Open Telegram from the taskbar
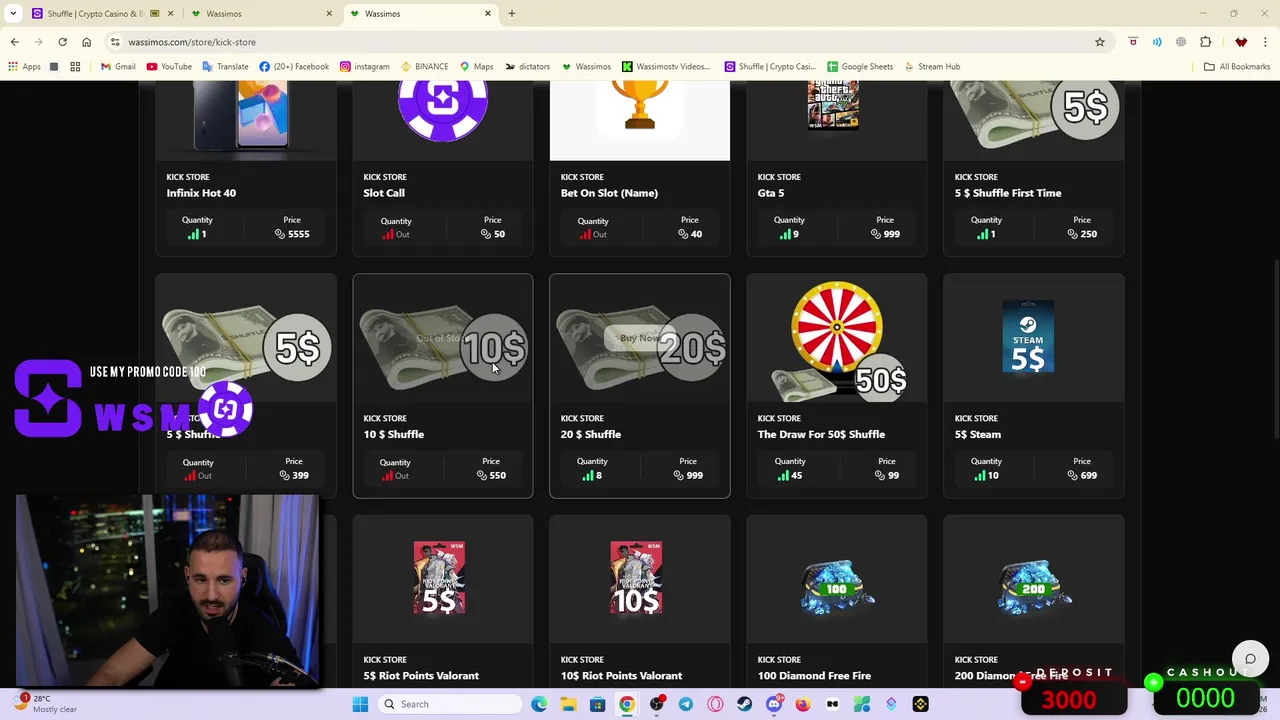The height and width of the screenshot is (720, 1280). (685, 704)
